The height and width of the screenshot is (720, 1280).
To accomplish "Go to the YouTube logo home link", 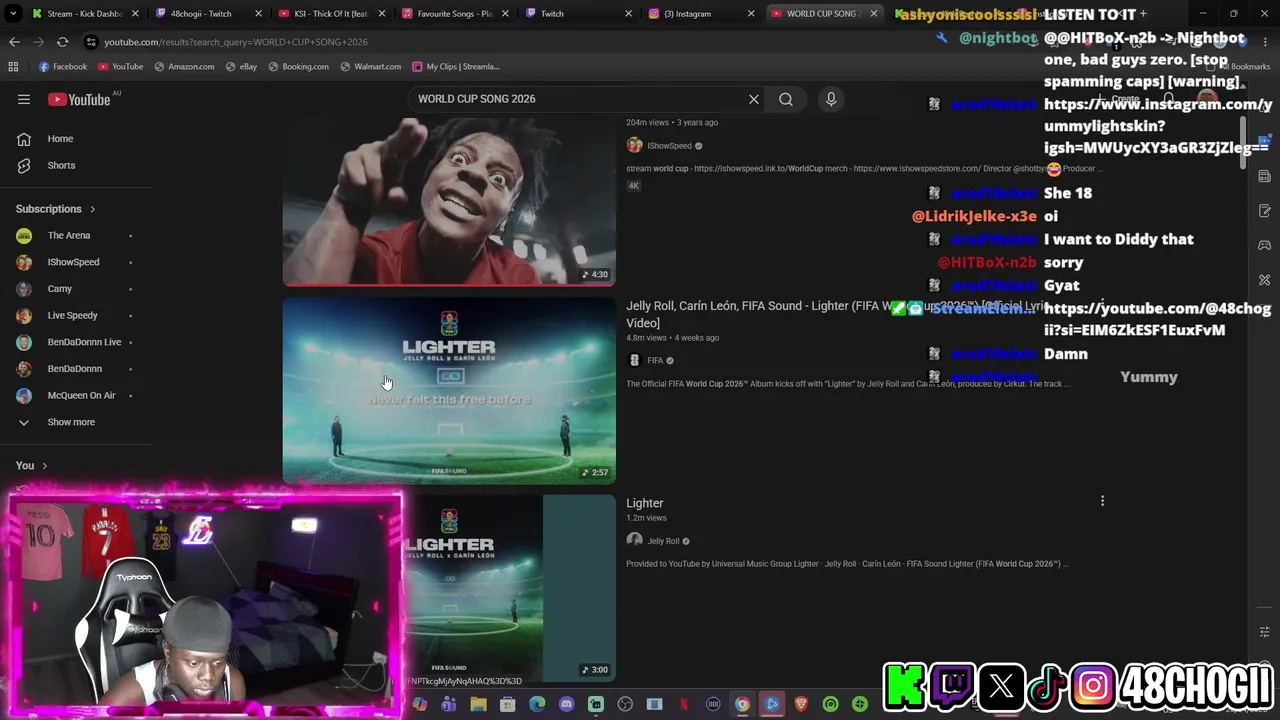I will tap(79, 99).
